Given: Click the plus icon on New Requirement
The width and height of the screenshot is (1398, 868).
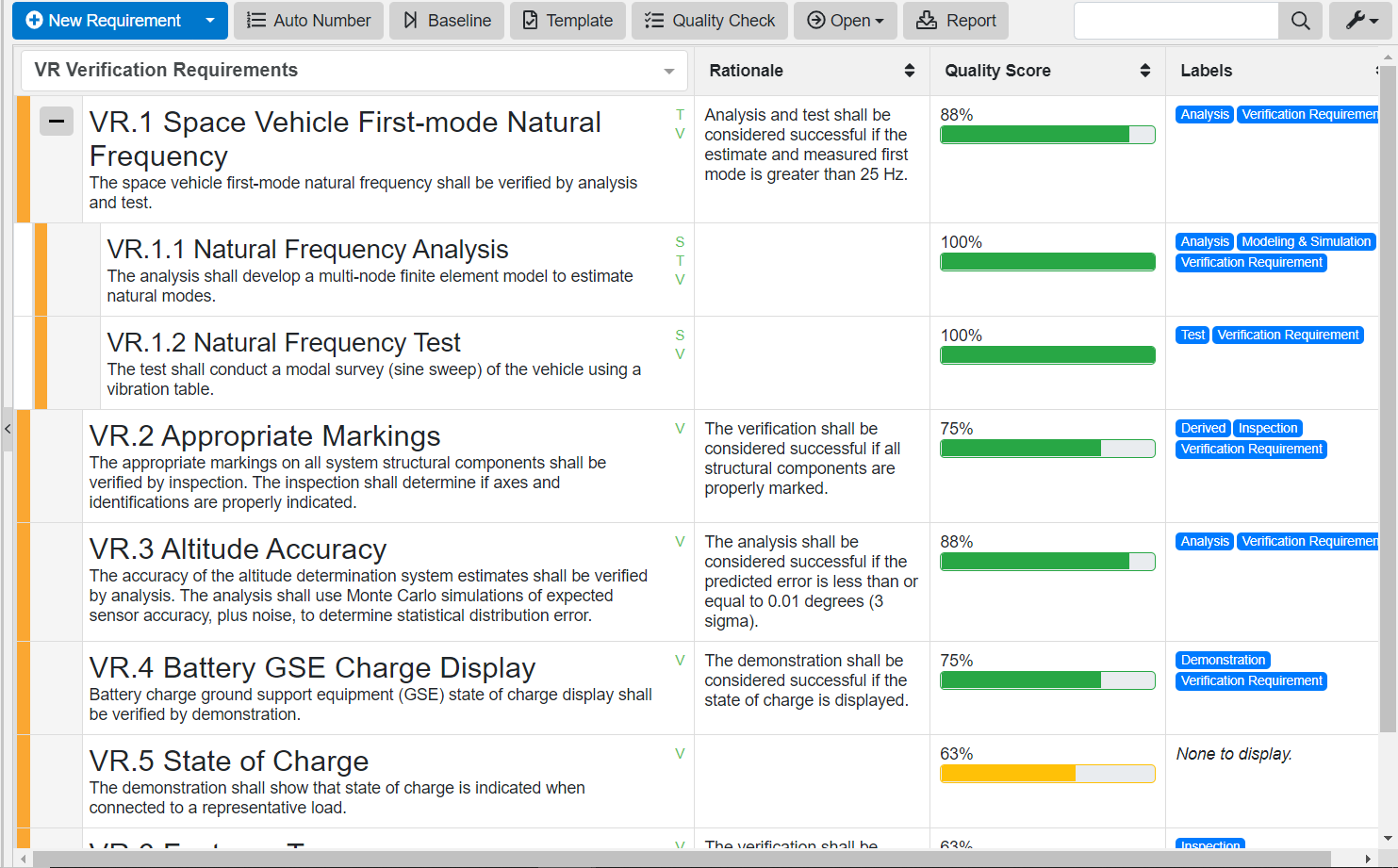Looking at the screenshot, I should (x=35, y=20).
